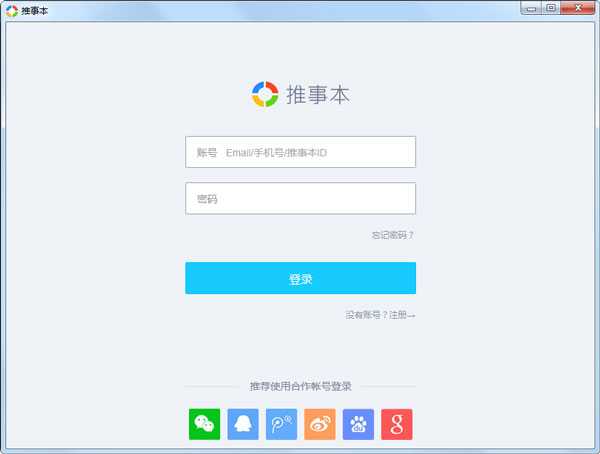
Task: Sign in with Baidu paw icon
Action: tap(358, 424)
